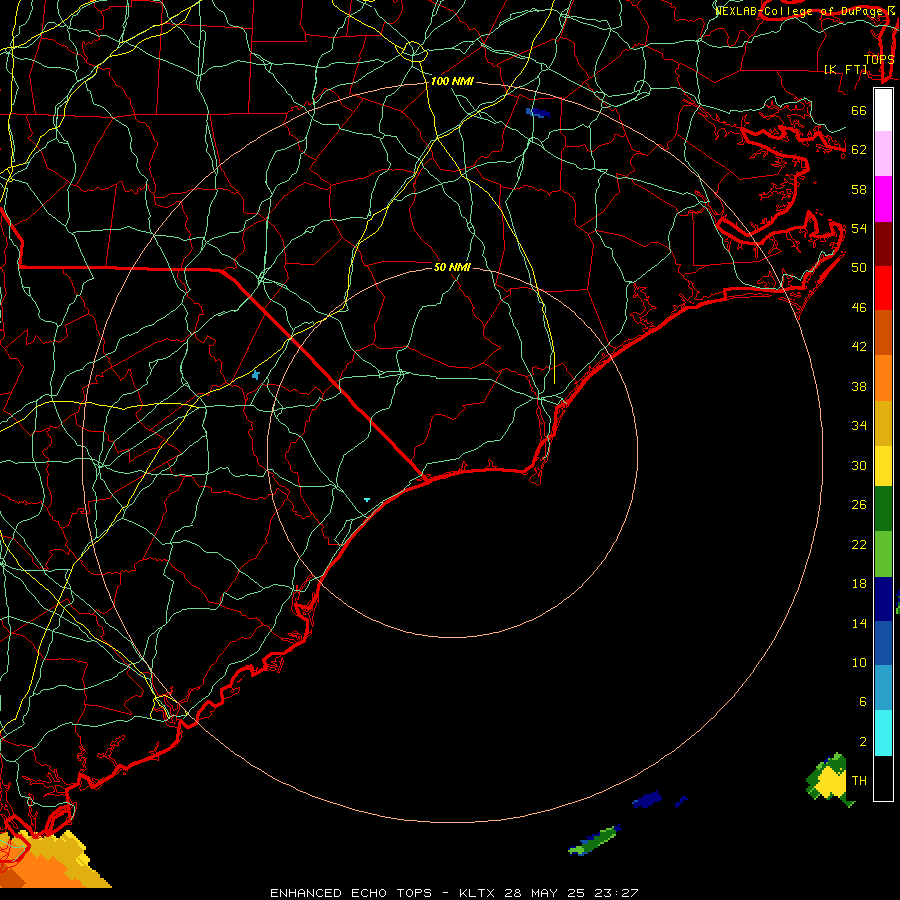Click the '38' legend value
Image resolution: width=900 pixels, height=900 pixels.
click(859, 386)
